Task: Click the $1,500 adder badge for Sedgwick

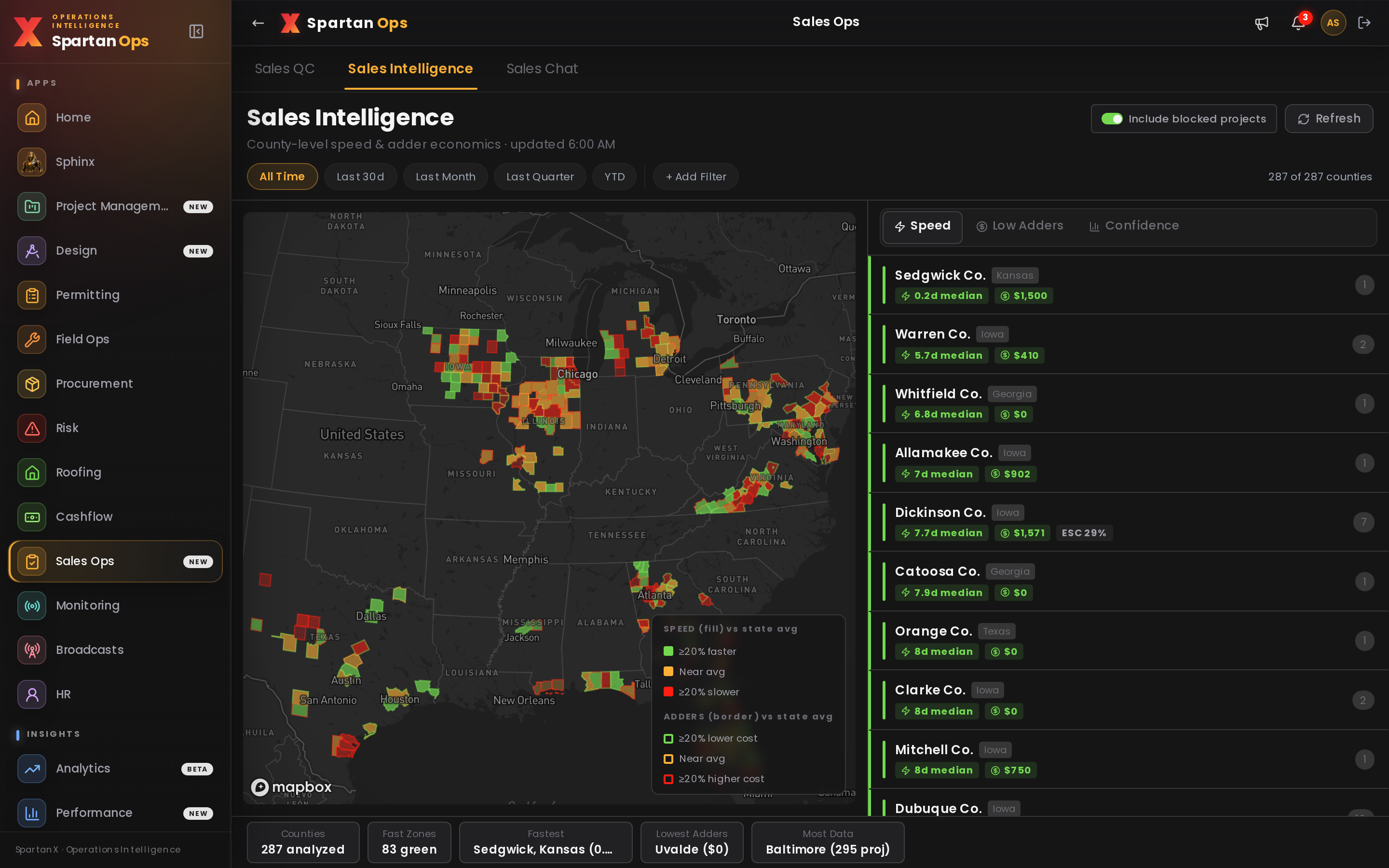Action: pos(1023,296)
